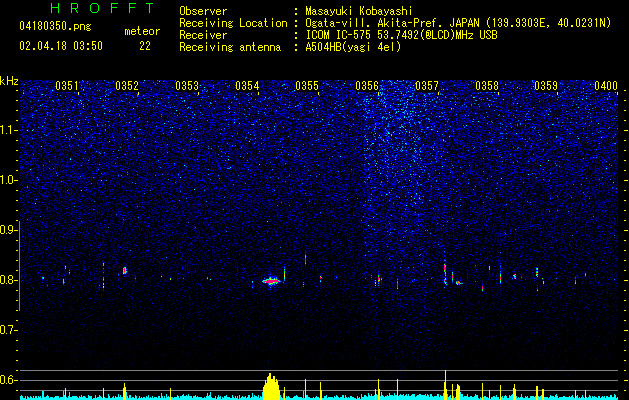Click the 0.8 kHz axis label
Image resolution: width=629 pixels, height=400 pixels.
(8, 280)
